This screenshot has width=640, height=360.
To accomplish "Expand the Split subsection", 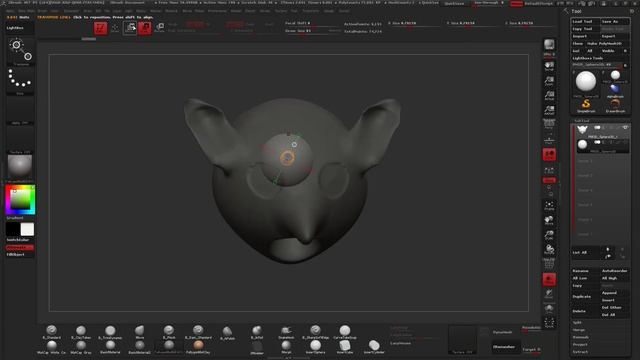I will click(x=577, y=322).
